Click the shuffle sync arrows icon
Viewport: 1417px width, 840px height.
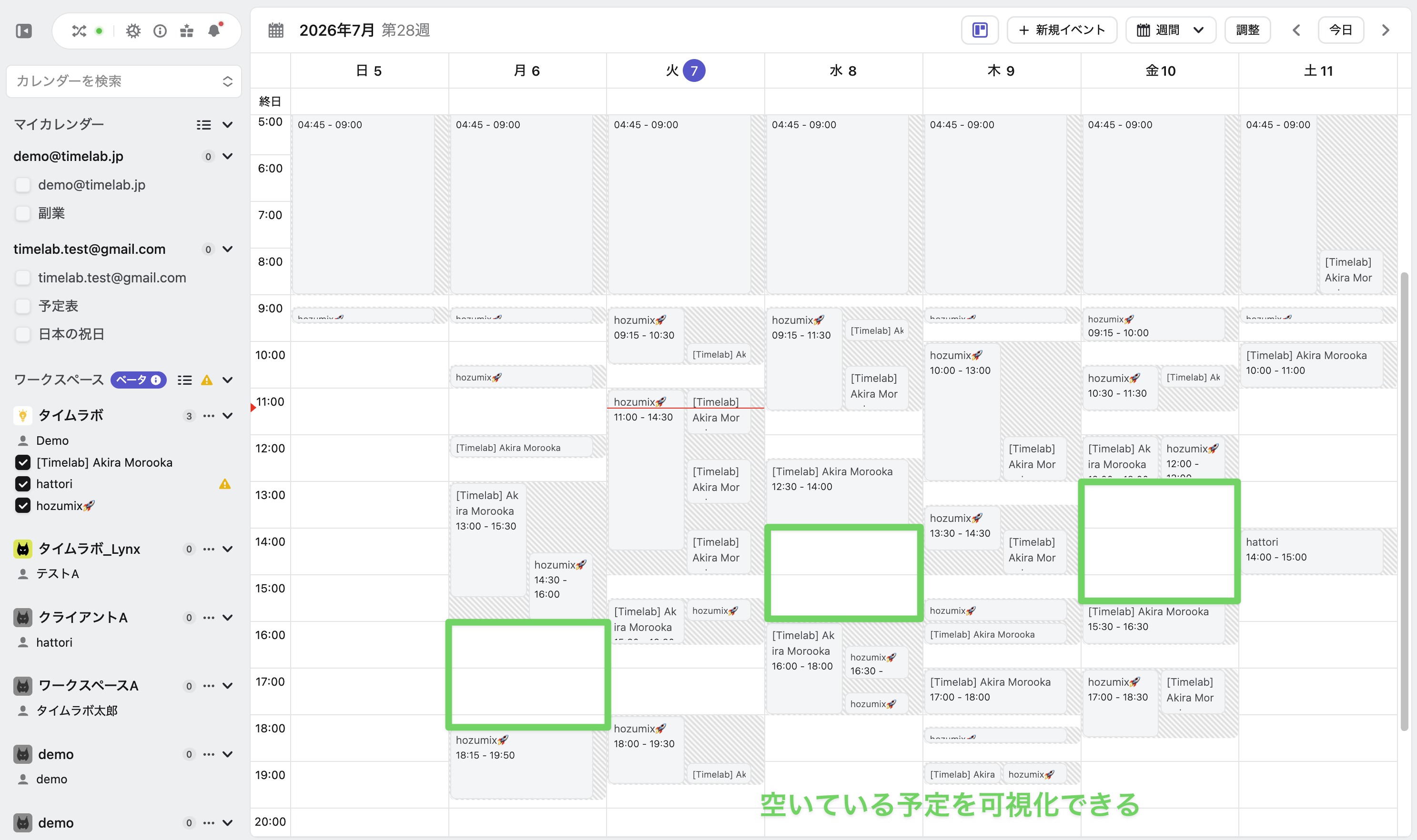point(79,31)
